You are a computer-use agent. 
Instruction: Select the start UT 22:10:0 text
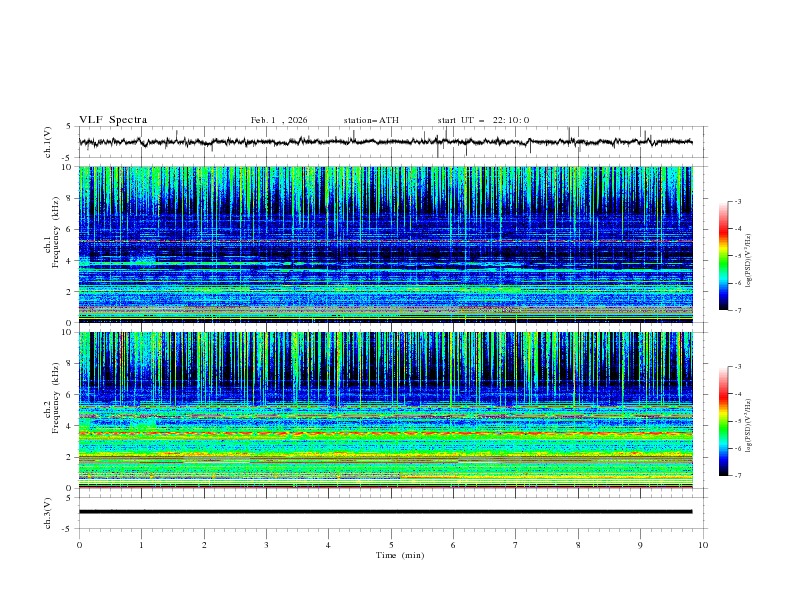point(483,120)
